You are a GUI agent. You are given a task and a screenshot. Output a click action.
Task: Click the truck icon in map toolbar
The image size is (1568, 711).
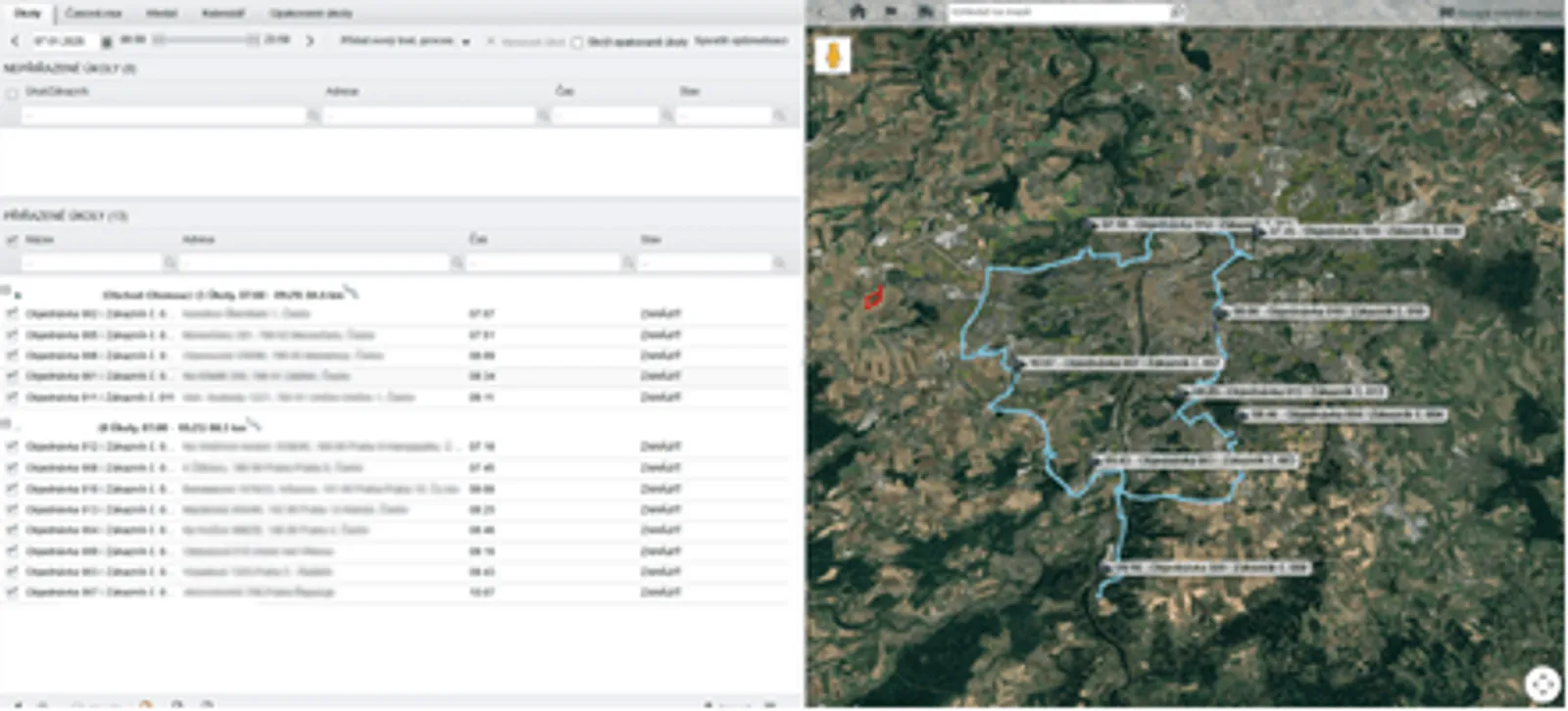click(925, 12)
